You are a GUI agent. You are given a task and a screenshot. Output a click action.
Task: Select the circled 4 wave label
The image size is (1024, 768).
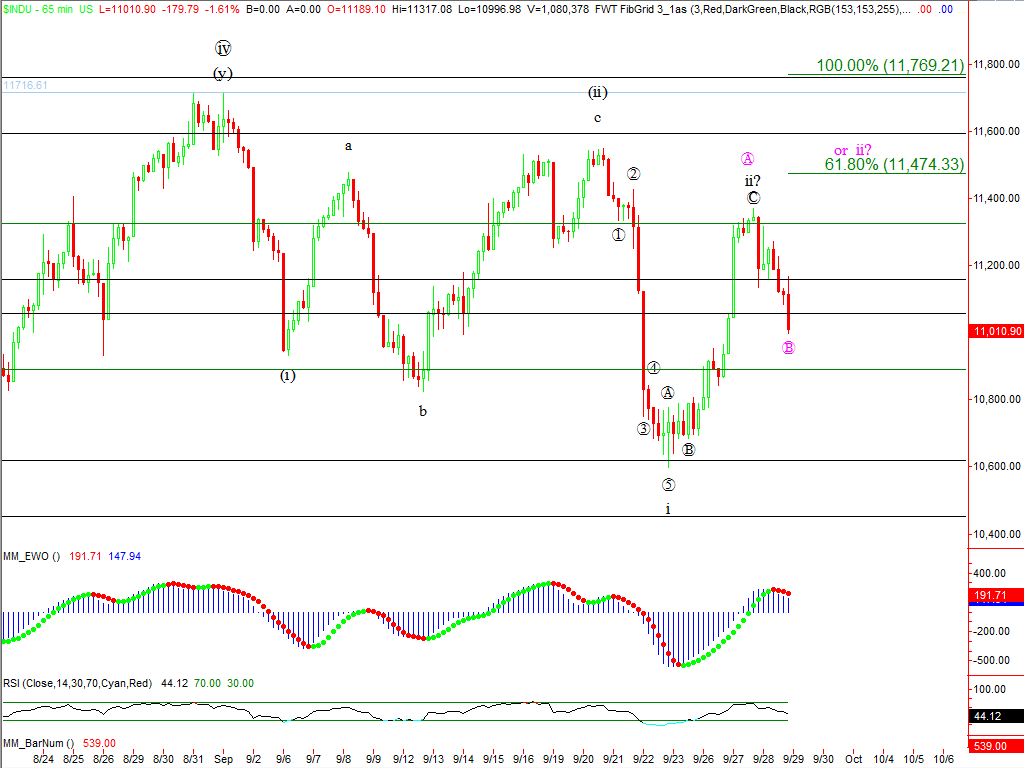click(653, 368)
